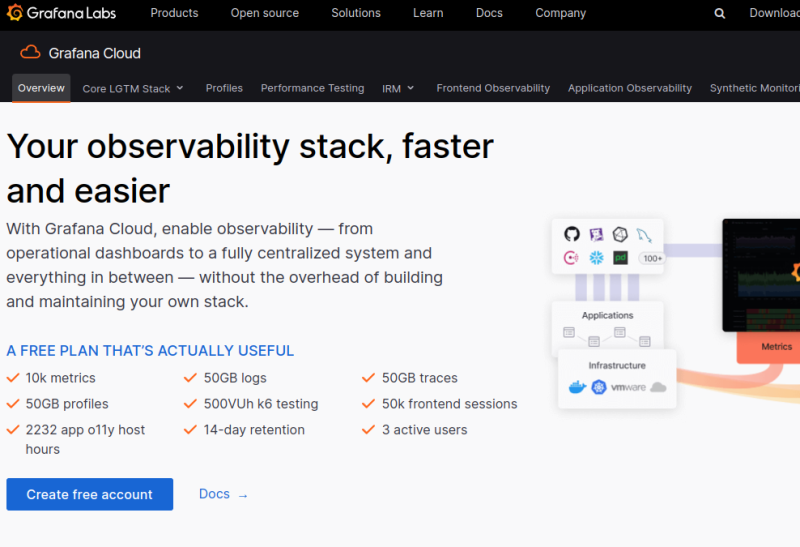This screenshot has height=547, width=800.
Task: Click the GitHub icon in integrations card
Action: [572, 234]
